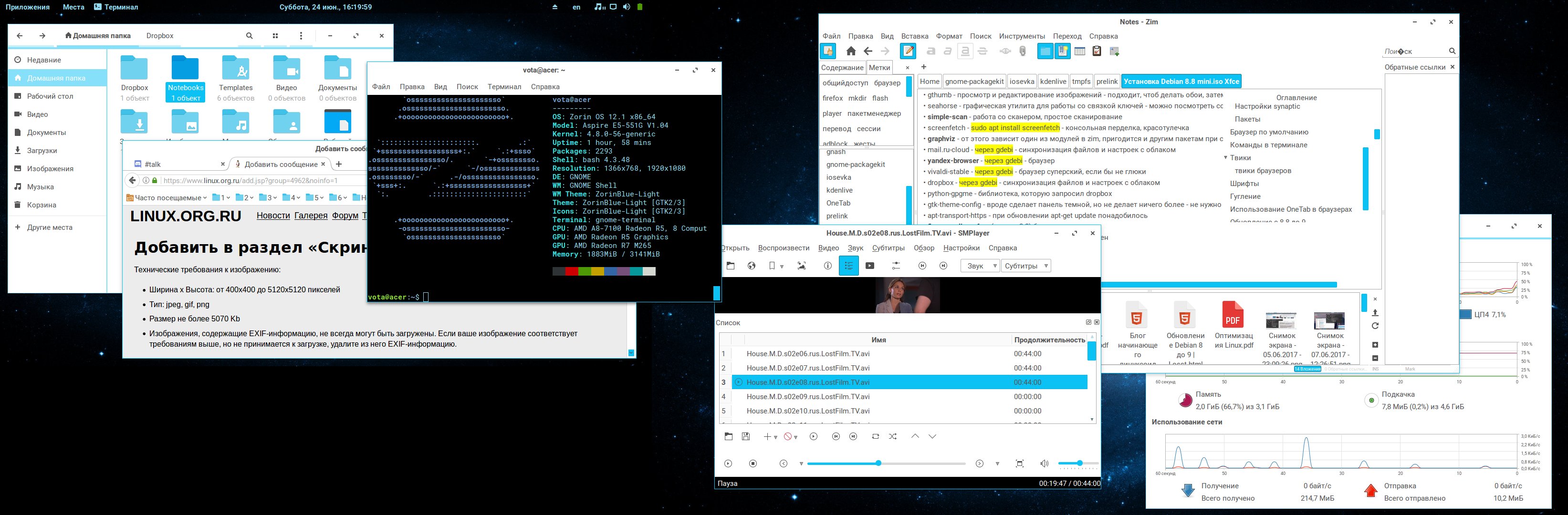This screenshot has height=515, width=1568.
Task: Open YouTube browser icon in SMPlayer
Action: click(870, 266)
